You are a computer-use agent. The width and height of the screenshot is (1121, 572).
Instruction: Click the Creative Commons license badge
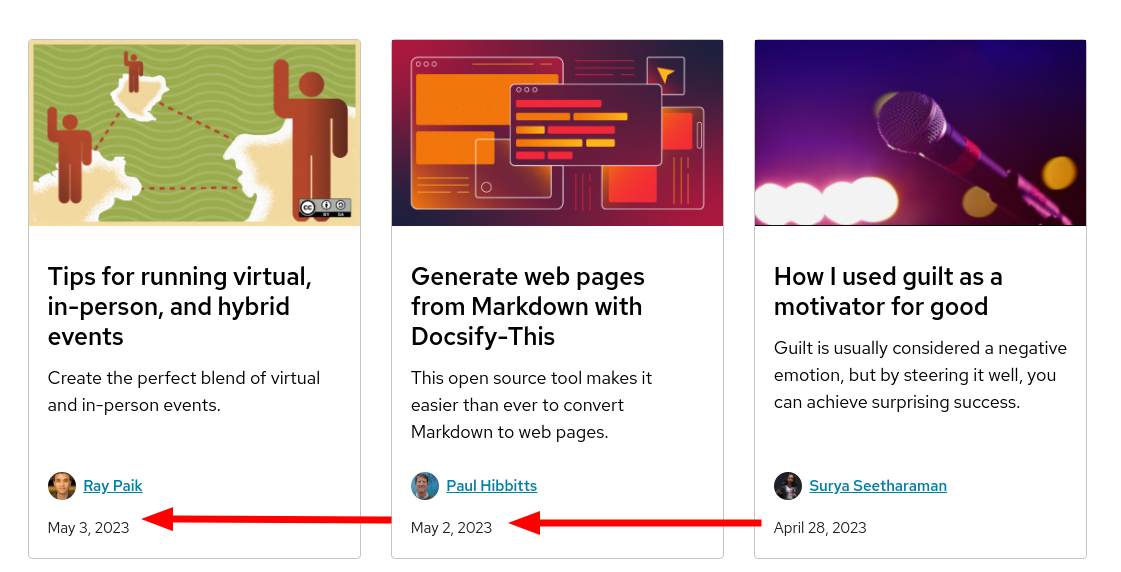(325, 208)
